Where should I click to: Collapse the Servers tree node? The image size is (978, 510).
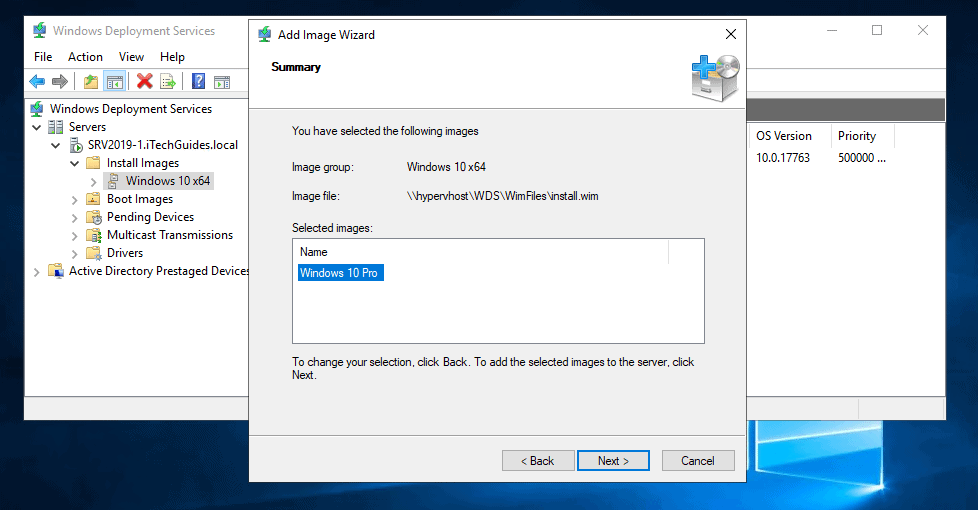tap(37, 127)
